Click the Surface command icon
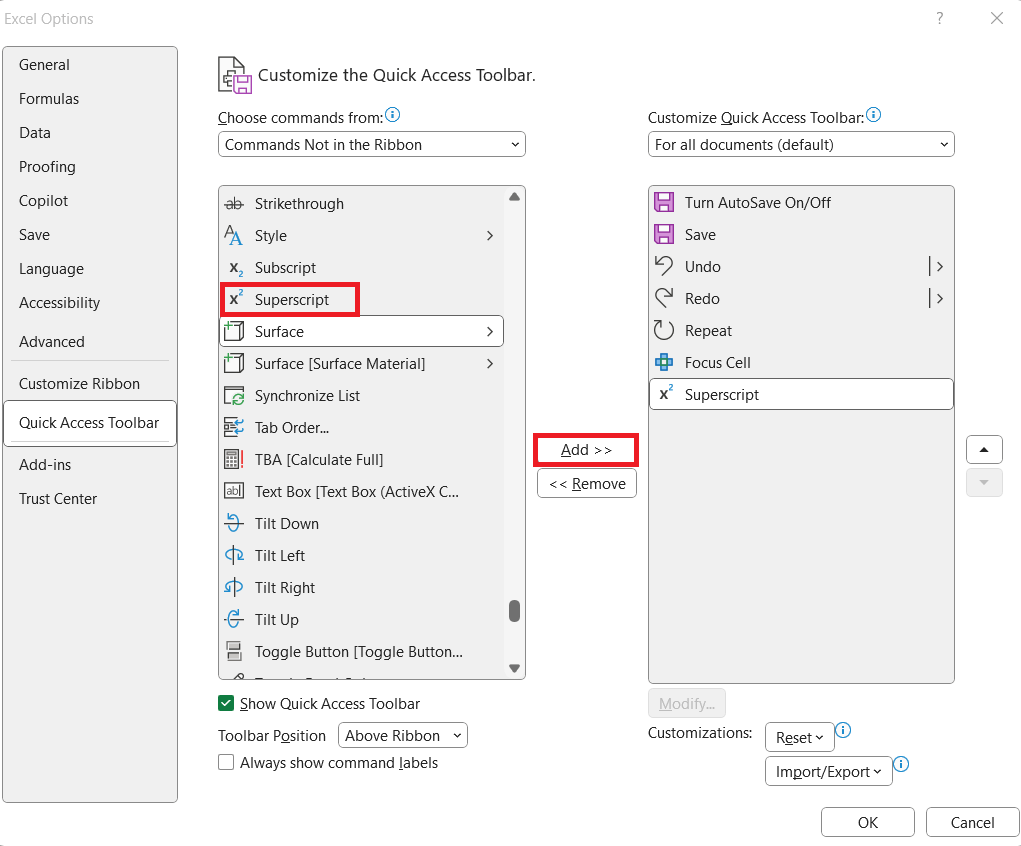1021x846 pixels. click(234, 331)
